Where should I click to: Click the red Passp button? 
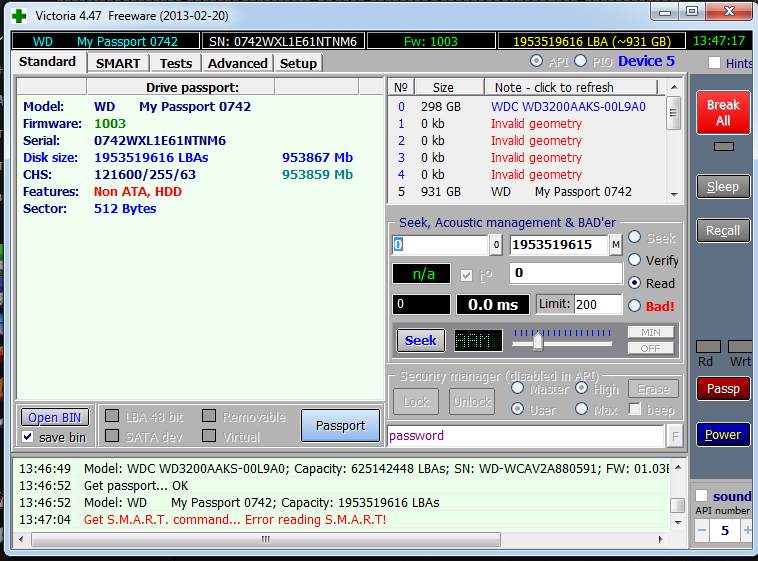point(722,389)
